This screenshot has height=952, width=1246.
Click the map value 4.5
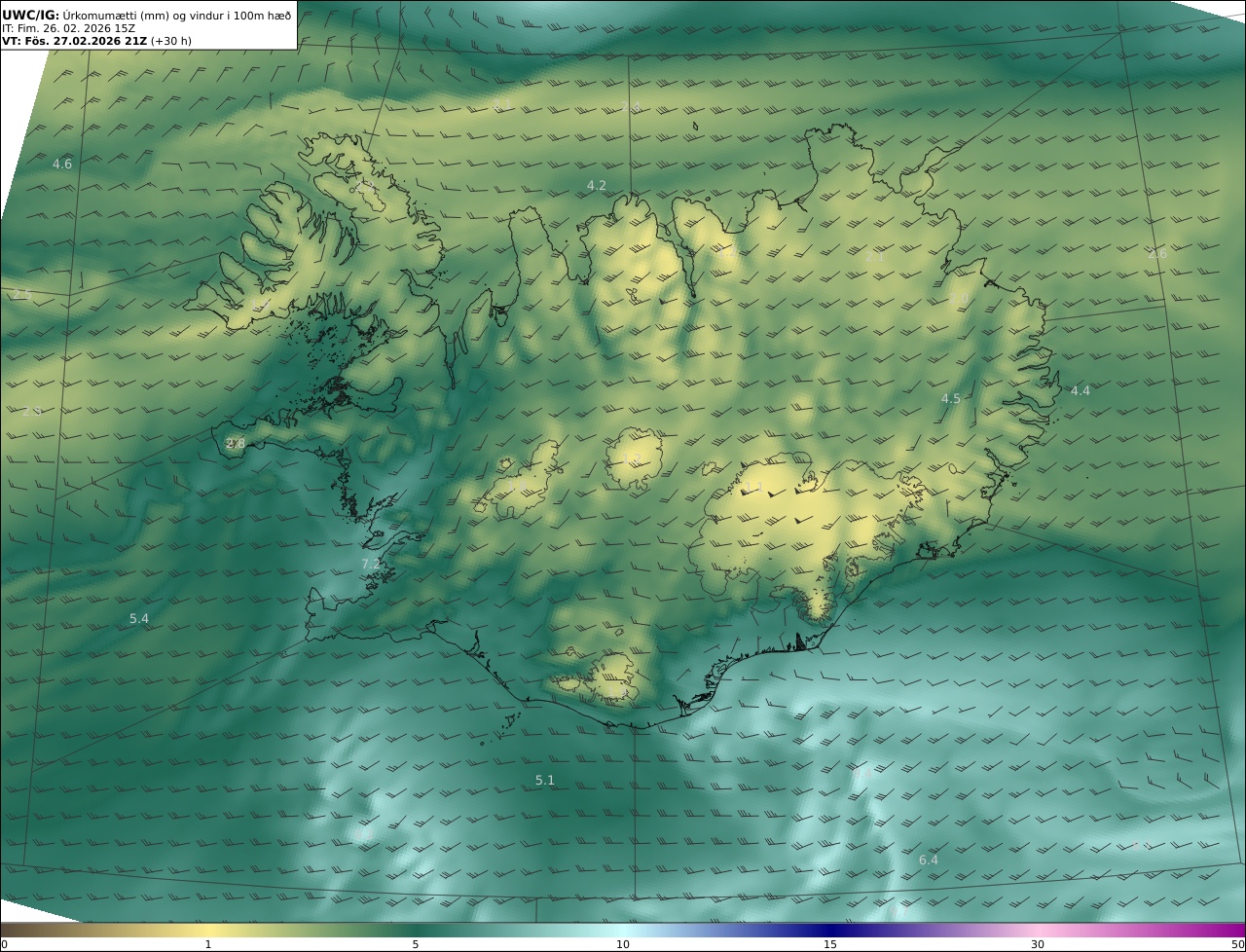[951, 398]
